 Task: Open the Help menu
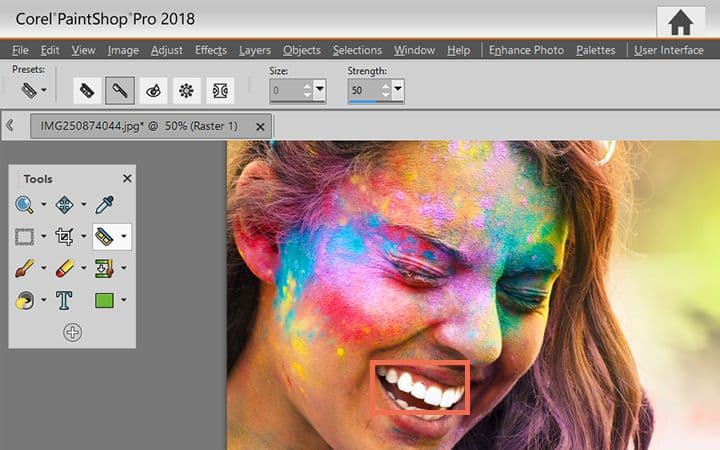pyautogui.click(x=459, y=50)
